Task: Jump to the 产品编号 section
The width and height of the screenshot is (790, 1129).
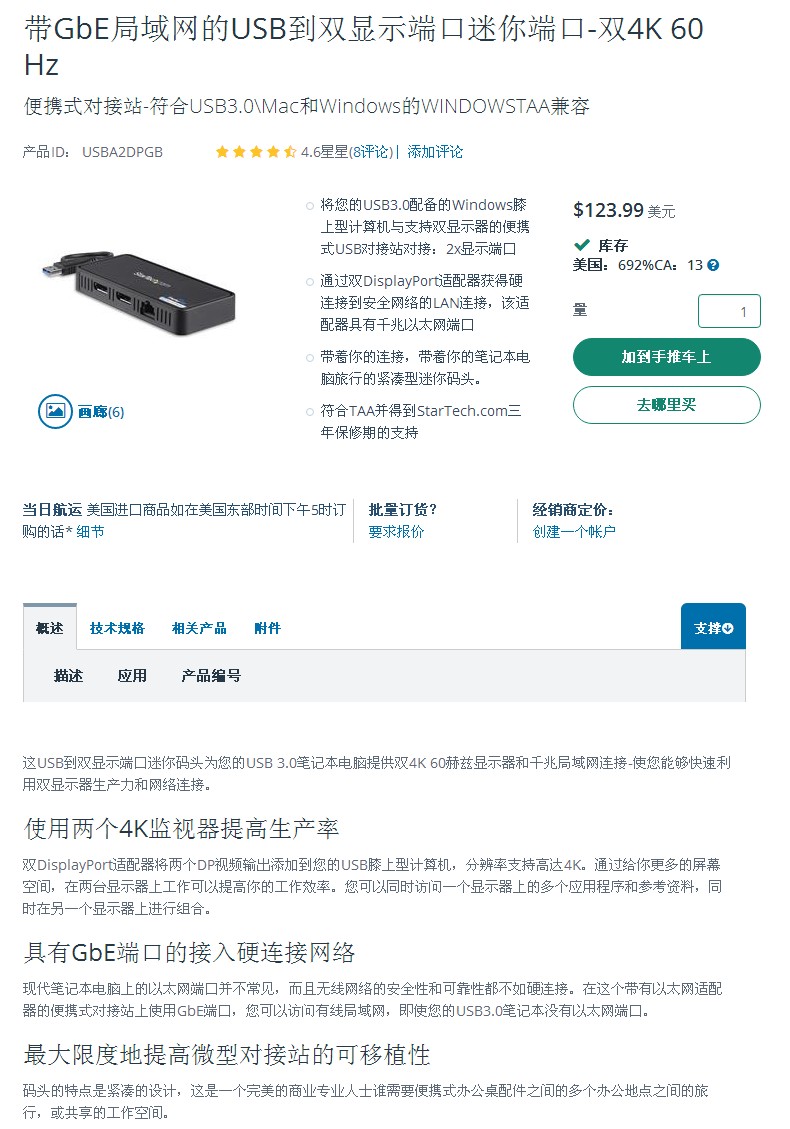Action: pos(210,675)
